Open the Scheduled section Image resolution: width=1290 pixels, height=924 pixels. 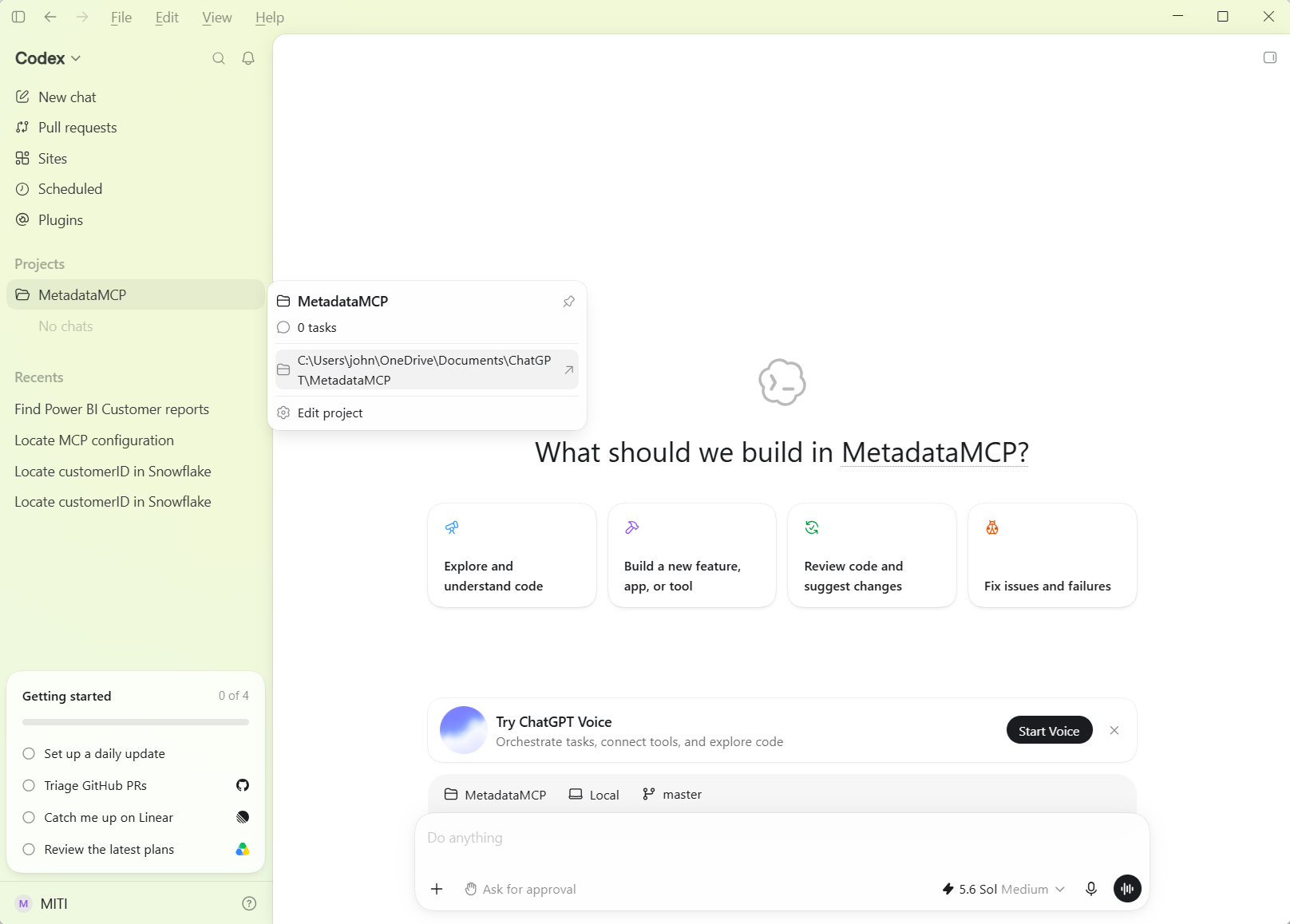coord(136,189)
